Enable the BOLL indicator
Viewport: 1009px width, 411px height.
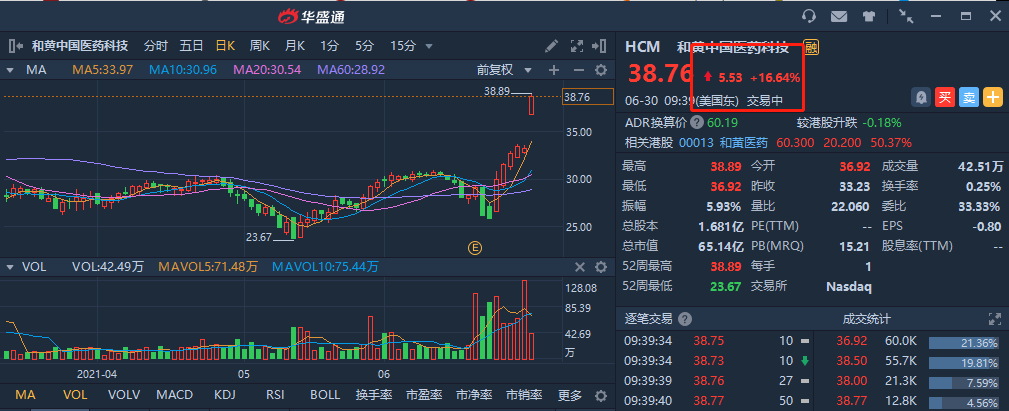[325, 396]
